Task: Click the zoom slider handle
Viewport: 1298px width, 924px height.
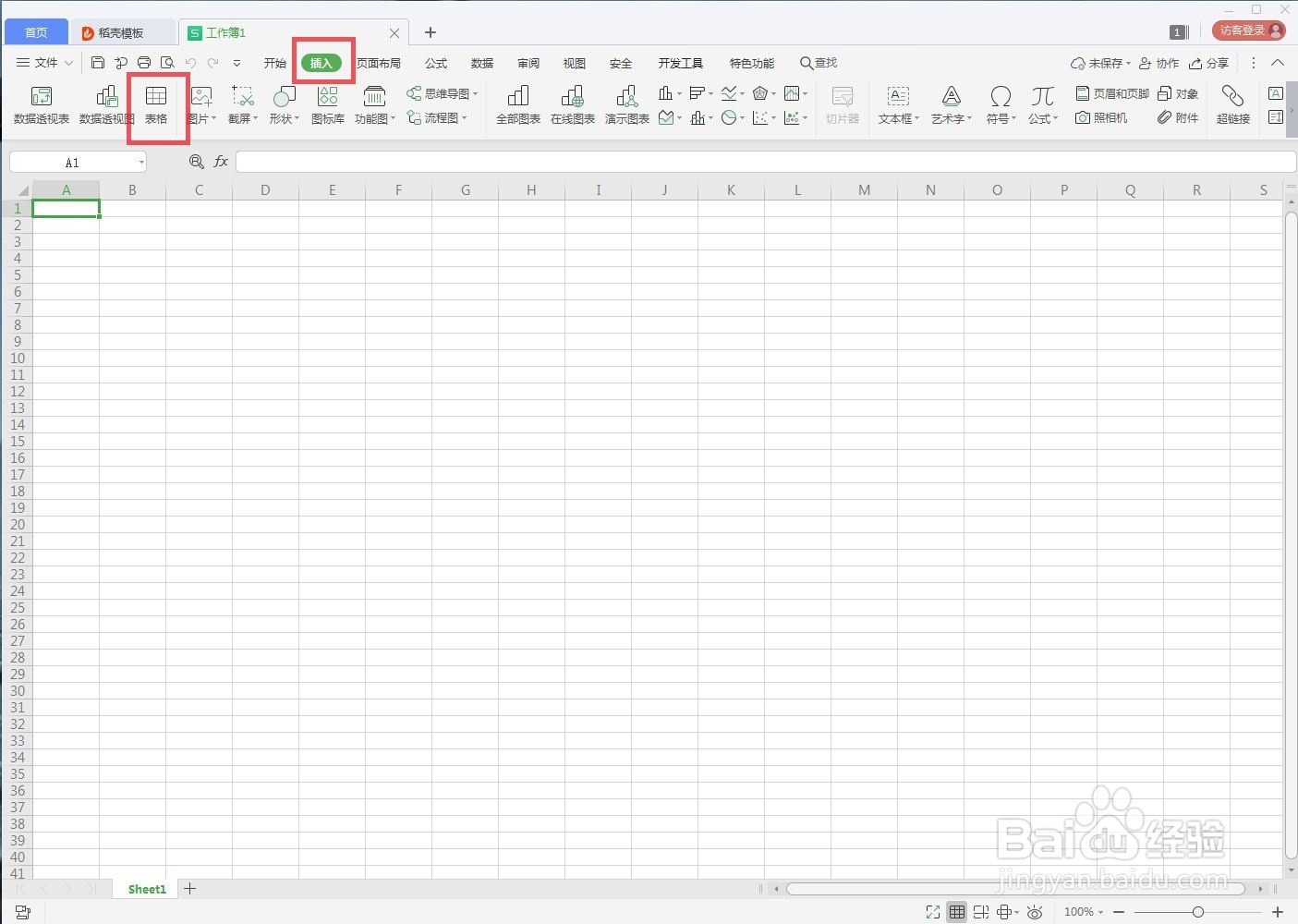Action: pyautogui.click(x=1198, y=912)
